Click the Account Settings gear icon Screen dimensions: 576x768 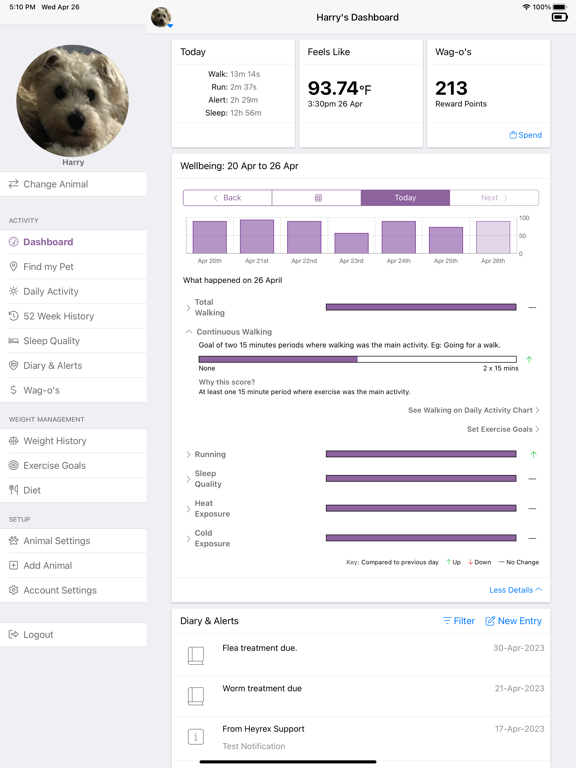point(14,590)
